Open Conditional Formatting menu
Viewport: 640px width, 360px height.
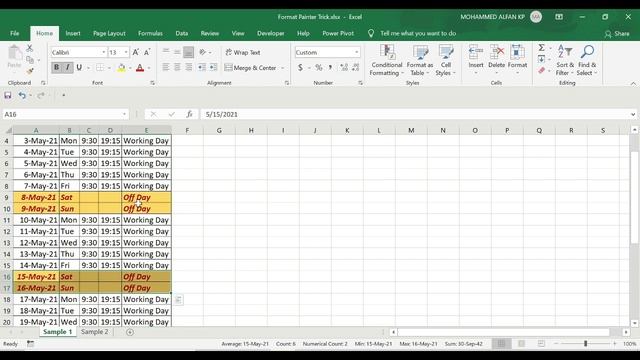tap(387, 60)
